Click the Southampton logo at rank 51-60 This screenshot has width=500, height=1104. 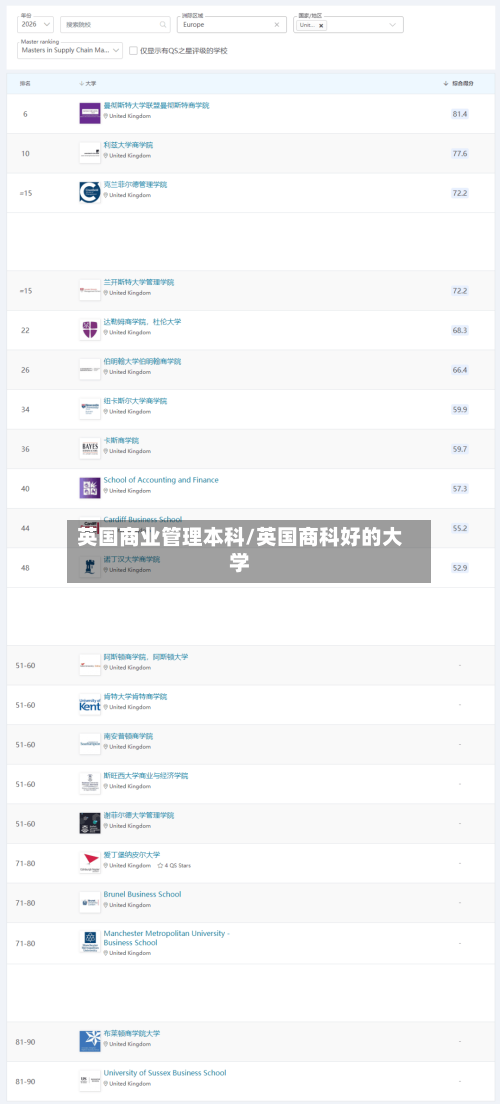point(90,744)
